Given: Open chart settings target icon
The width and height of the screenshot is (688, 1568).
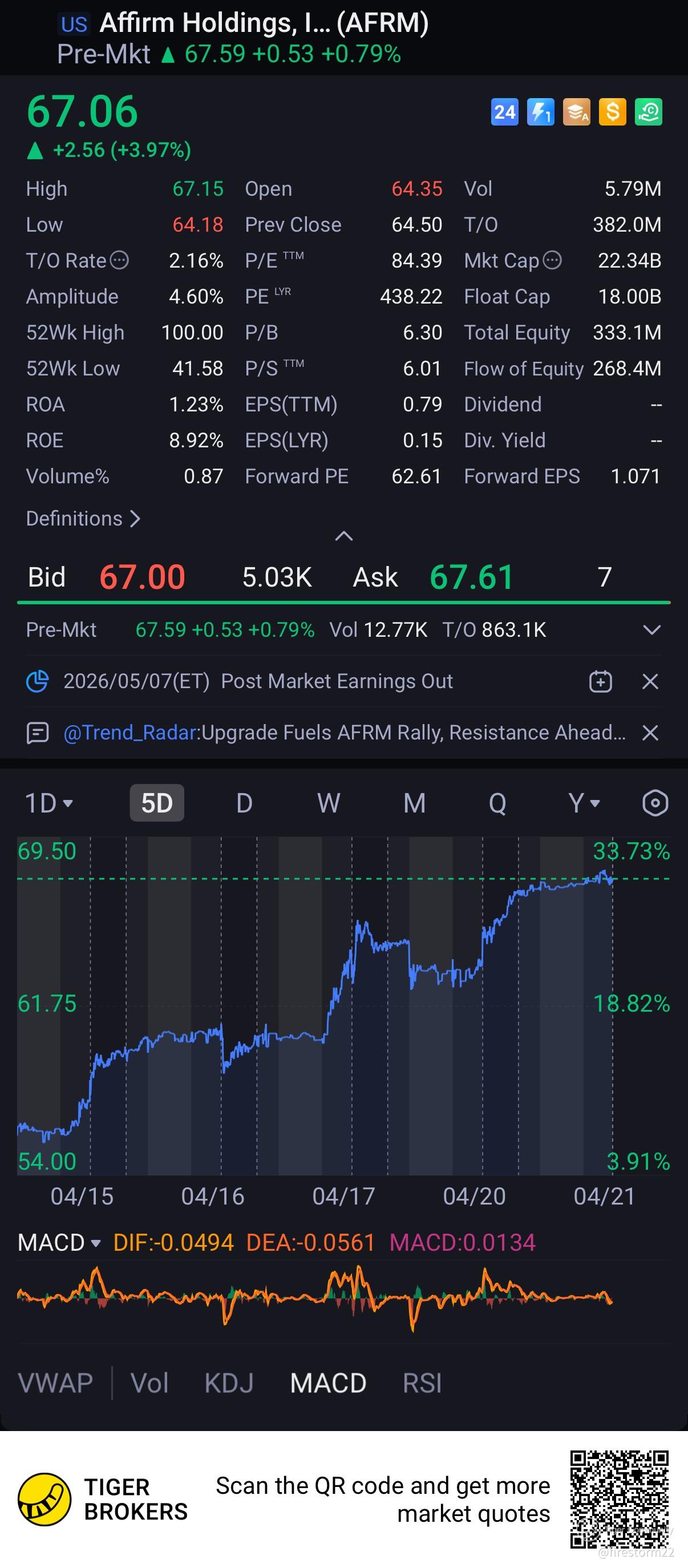Looking at the screenshot, I should click(654, 803).
